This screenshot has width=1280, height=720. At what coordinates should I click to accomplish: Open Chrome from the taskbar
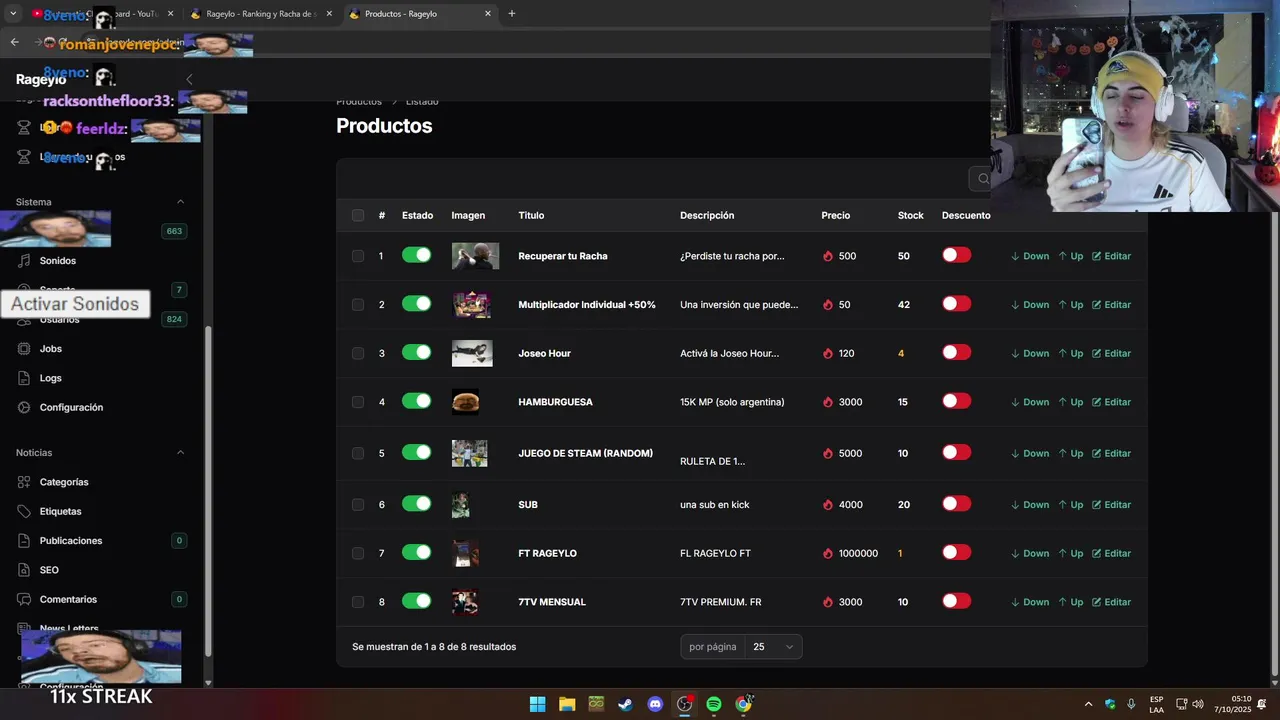(x=743, y=704)
